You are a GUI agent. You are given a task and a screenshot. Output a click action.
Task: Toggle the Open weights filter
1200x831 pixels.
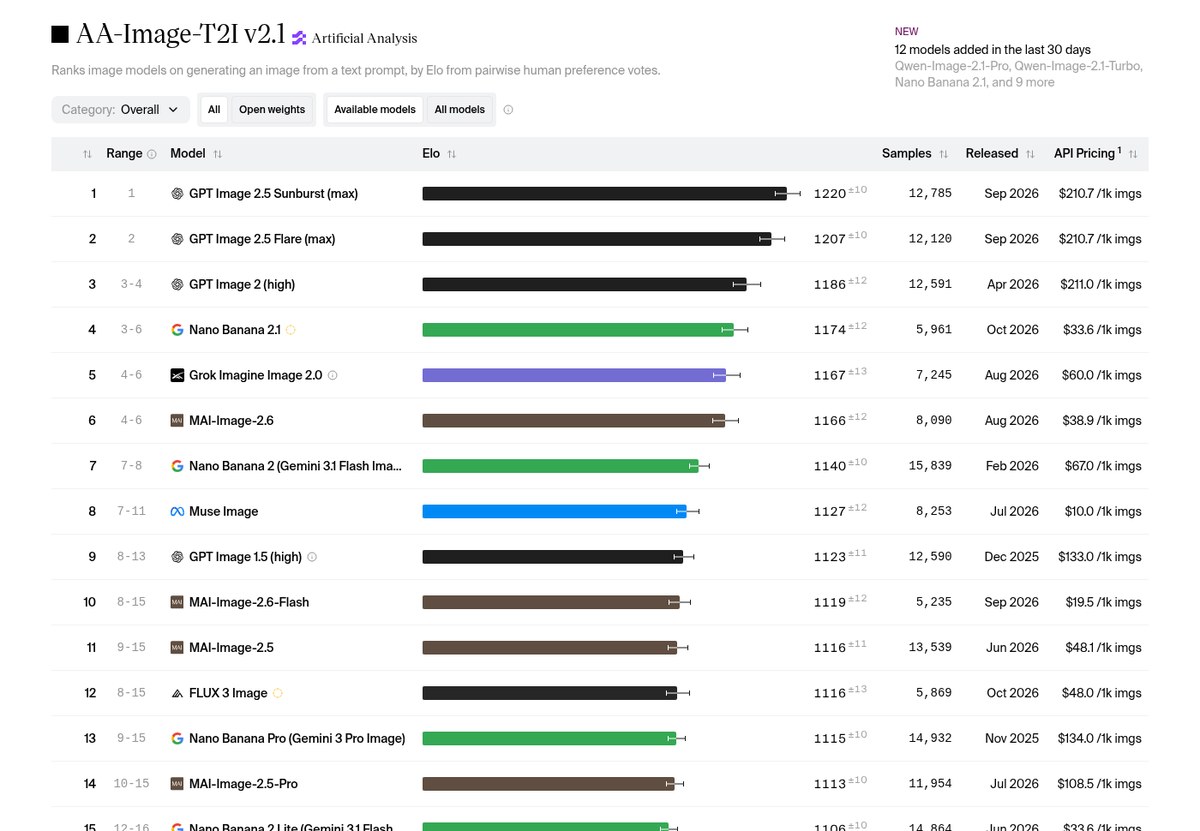[272, 110]
